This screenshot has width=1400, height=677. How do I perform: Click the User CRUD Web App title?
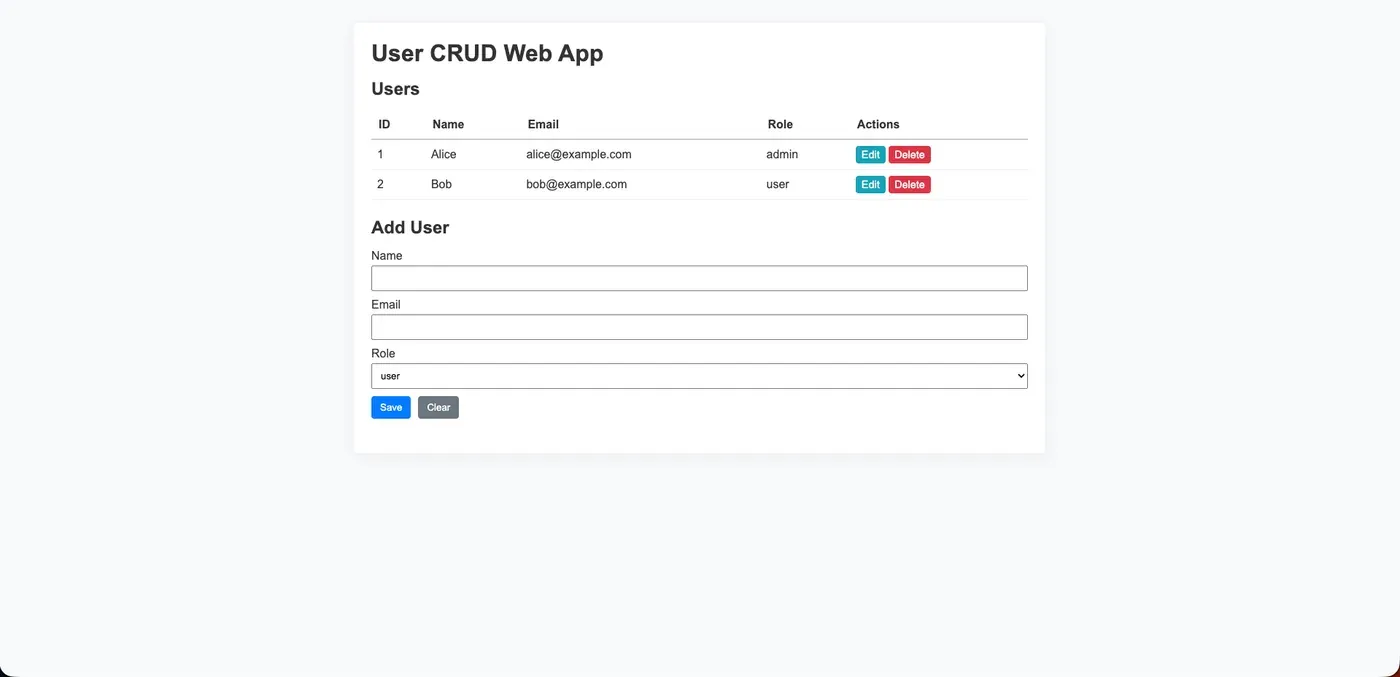[x=487, y=53]
